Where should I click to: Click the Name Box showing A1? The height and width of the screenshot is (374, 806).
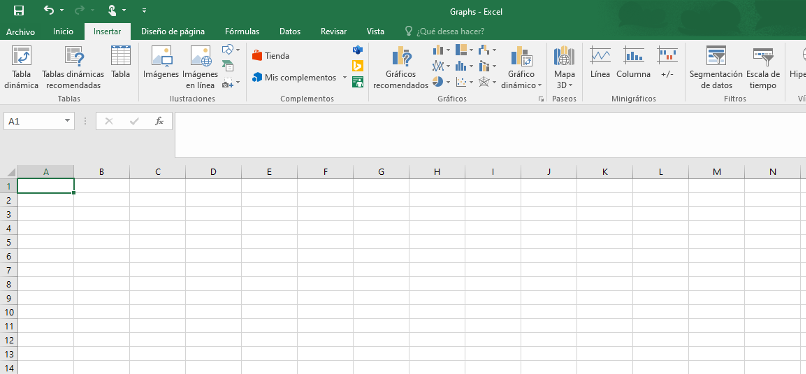tap(32, 121)
